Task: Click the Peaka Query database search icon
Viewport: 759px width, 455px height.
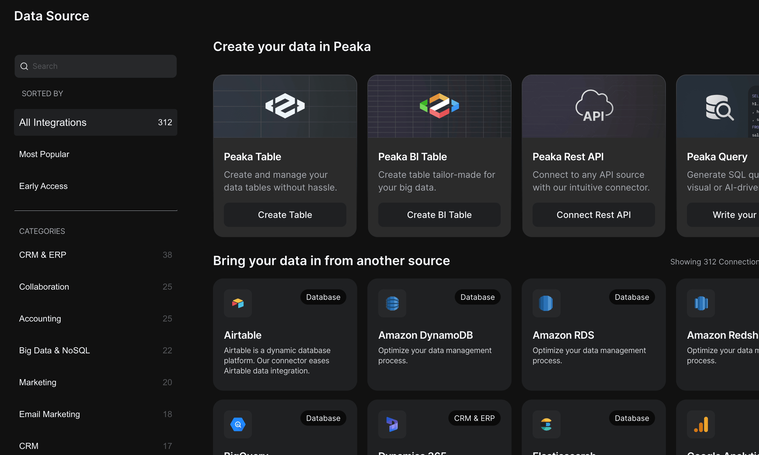Action: click(x=719, y=107)
